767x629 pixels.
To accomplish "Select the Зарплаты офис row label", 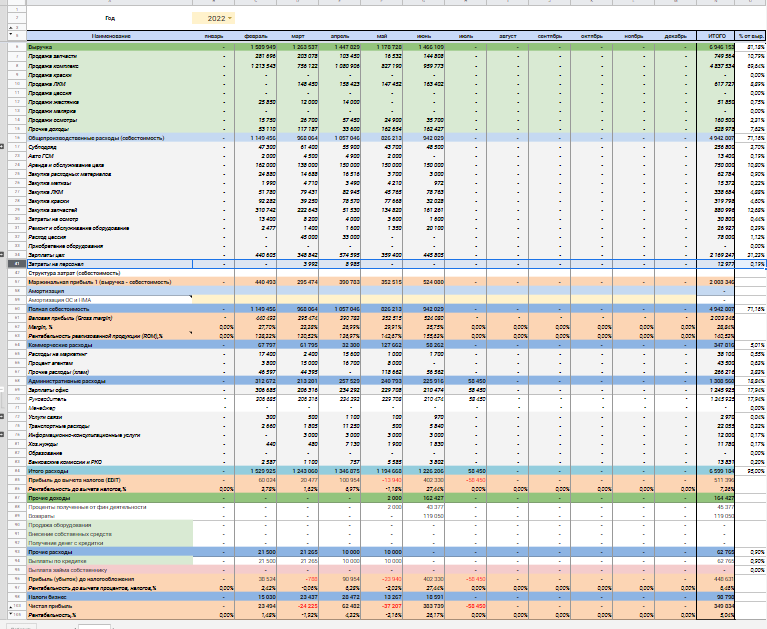I will (x=110, y=390).
